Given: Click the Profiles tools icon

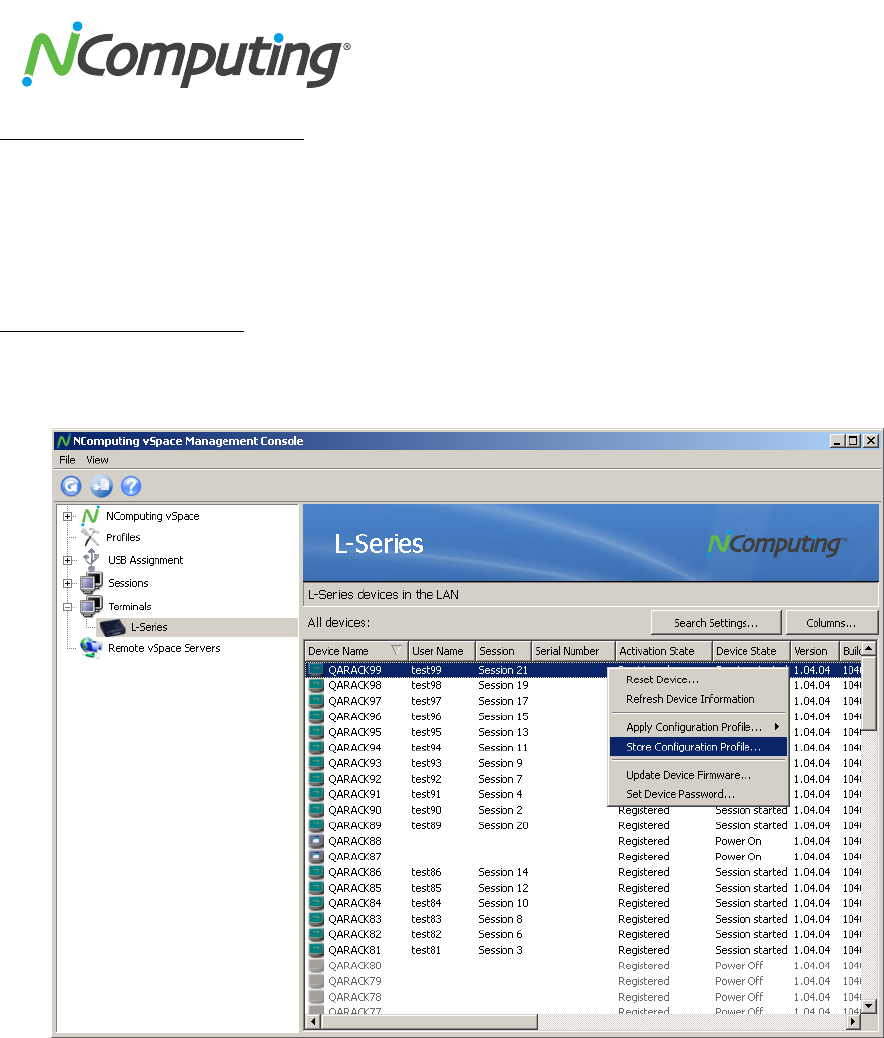Looking at the screenshot, I should (x=90, y=537).
